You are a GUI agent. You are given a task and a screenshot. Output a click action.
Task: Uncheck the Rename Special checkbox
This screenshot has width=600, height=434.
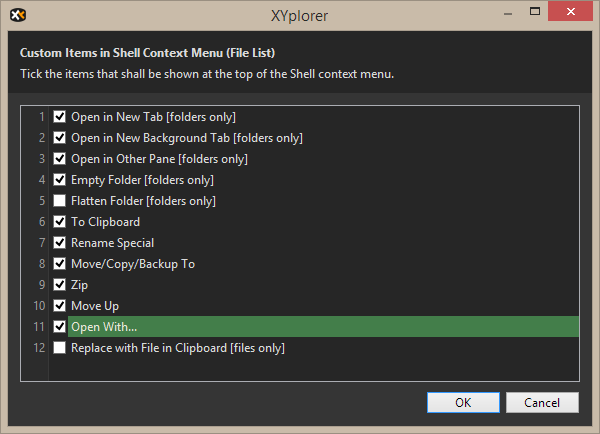point(60,243)
